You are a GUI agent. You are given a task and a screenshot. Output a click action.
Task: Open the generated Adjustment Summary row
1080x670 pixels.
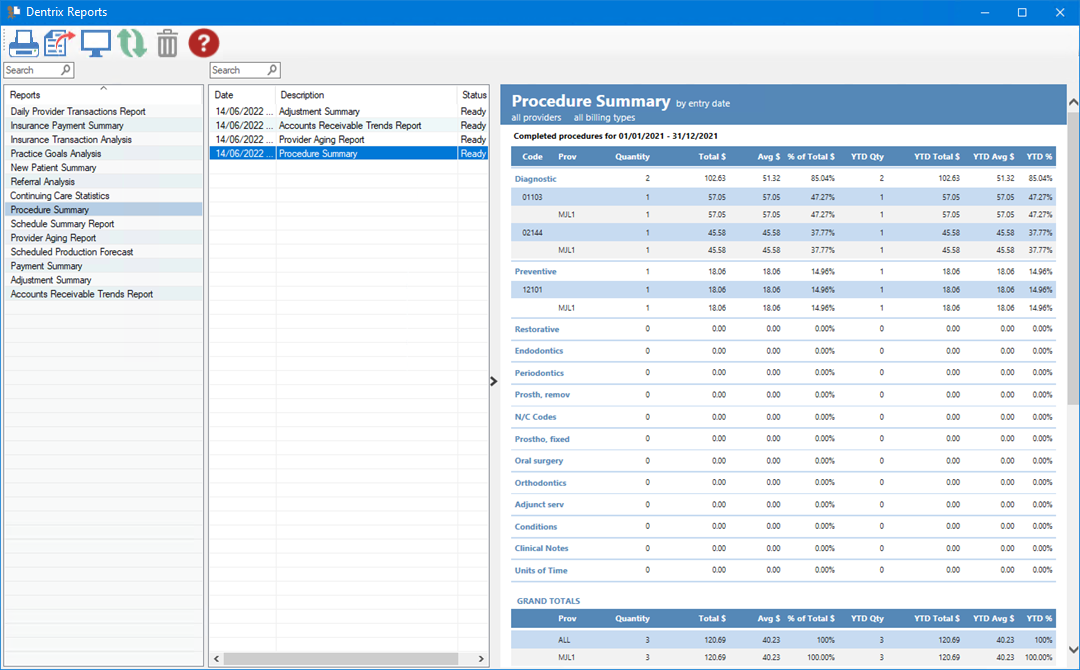tap(319, 112)
